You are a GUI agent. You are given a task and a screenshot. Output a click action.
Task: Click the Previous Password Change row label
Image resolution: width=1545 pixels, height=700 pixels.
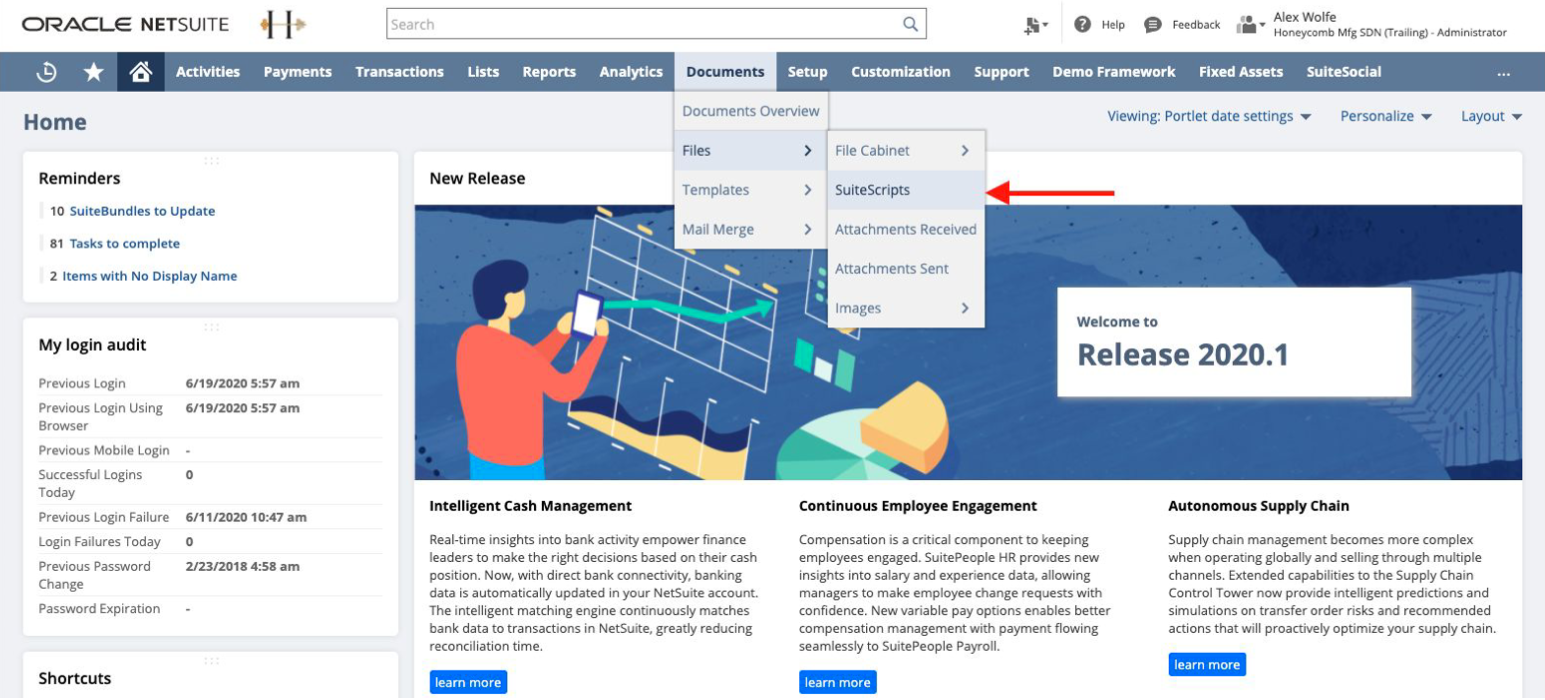tap(95, 575)
